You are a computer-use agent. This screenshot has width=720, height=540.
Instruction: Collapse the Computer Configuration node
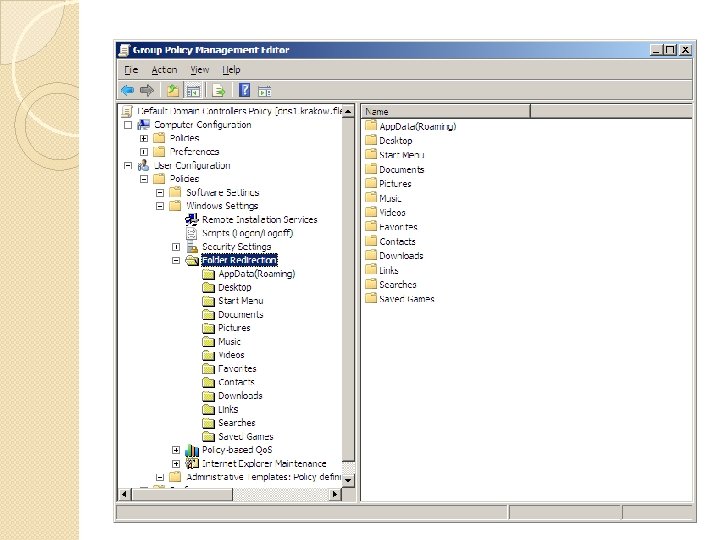coord(128,124)
